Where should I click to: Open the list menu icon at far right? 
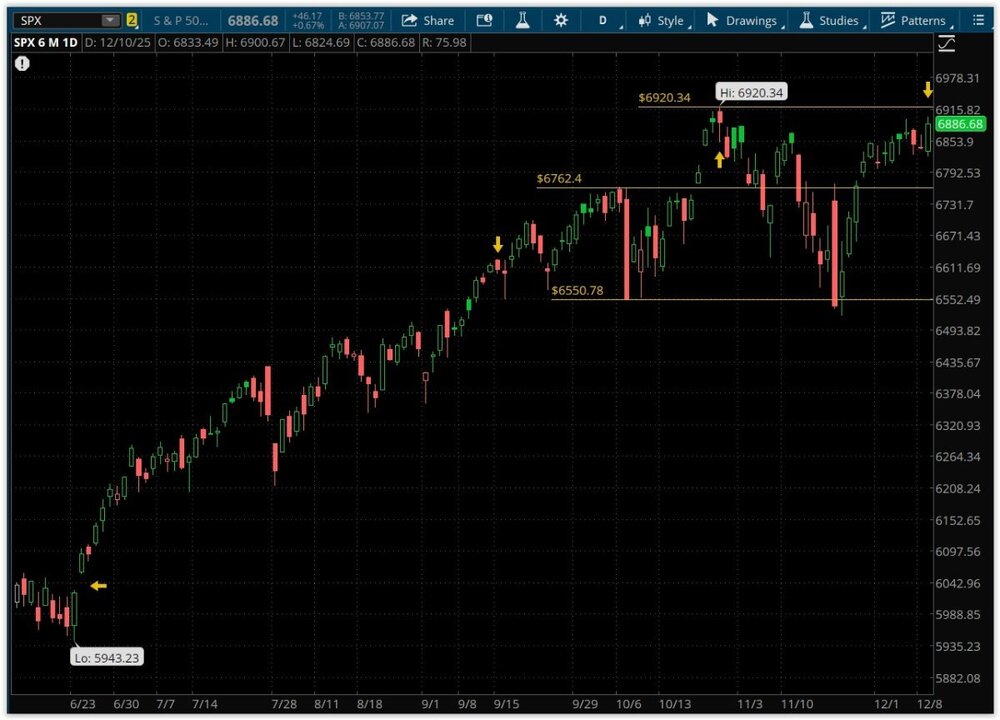pyautogui.click(x=978, y=20)
